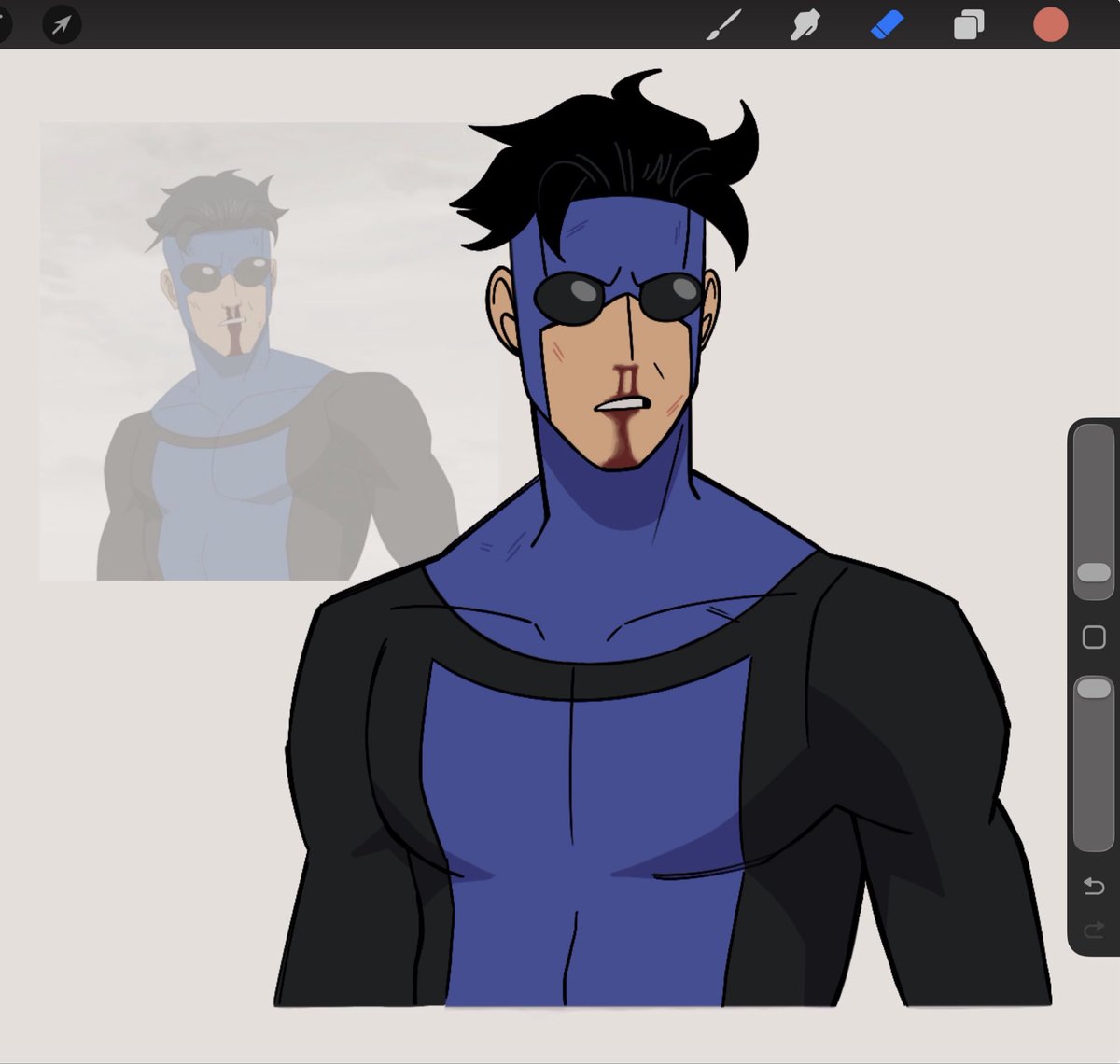The height and width of the screenshot is (1064, 1120).
Task: Open the Layers panel
Action: pos(969,25)
